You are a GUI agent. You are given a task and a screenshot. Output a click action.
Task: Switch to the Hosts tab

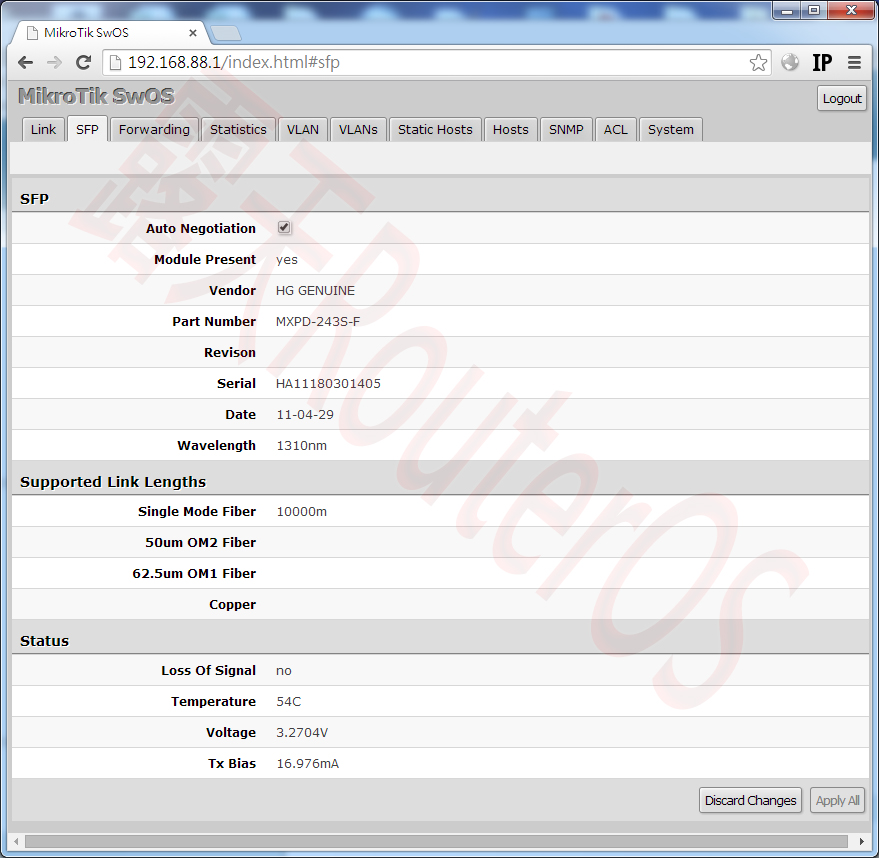(x=511, y=129)
